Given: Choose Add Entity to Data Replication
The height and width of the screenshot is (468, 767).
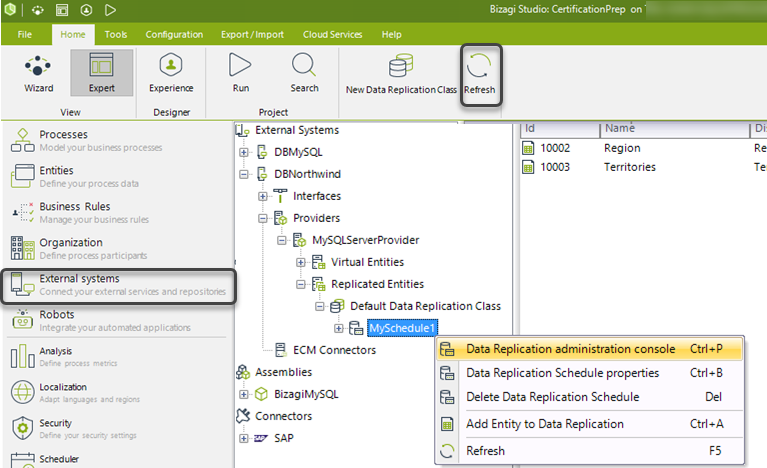Looking at the screenshot, I should [589, 424].
